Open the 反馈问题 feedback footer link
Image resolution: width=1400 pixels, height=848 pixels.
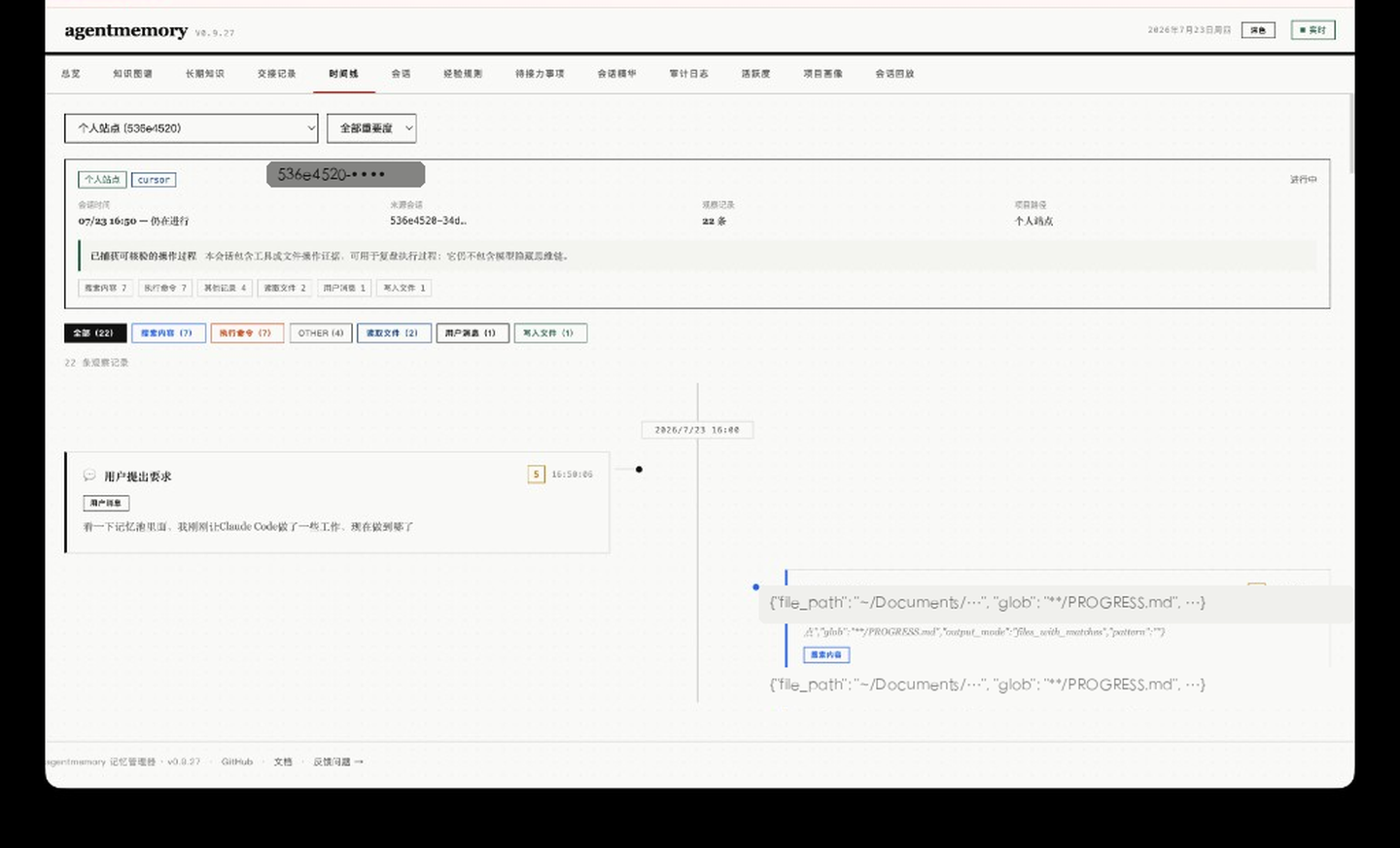click(338, 761)
